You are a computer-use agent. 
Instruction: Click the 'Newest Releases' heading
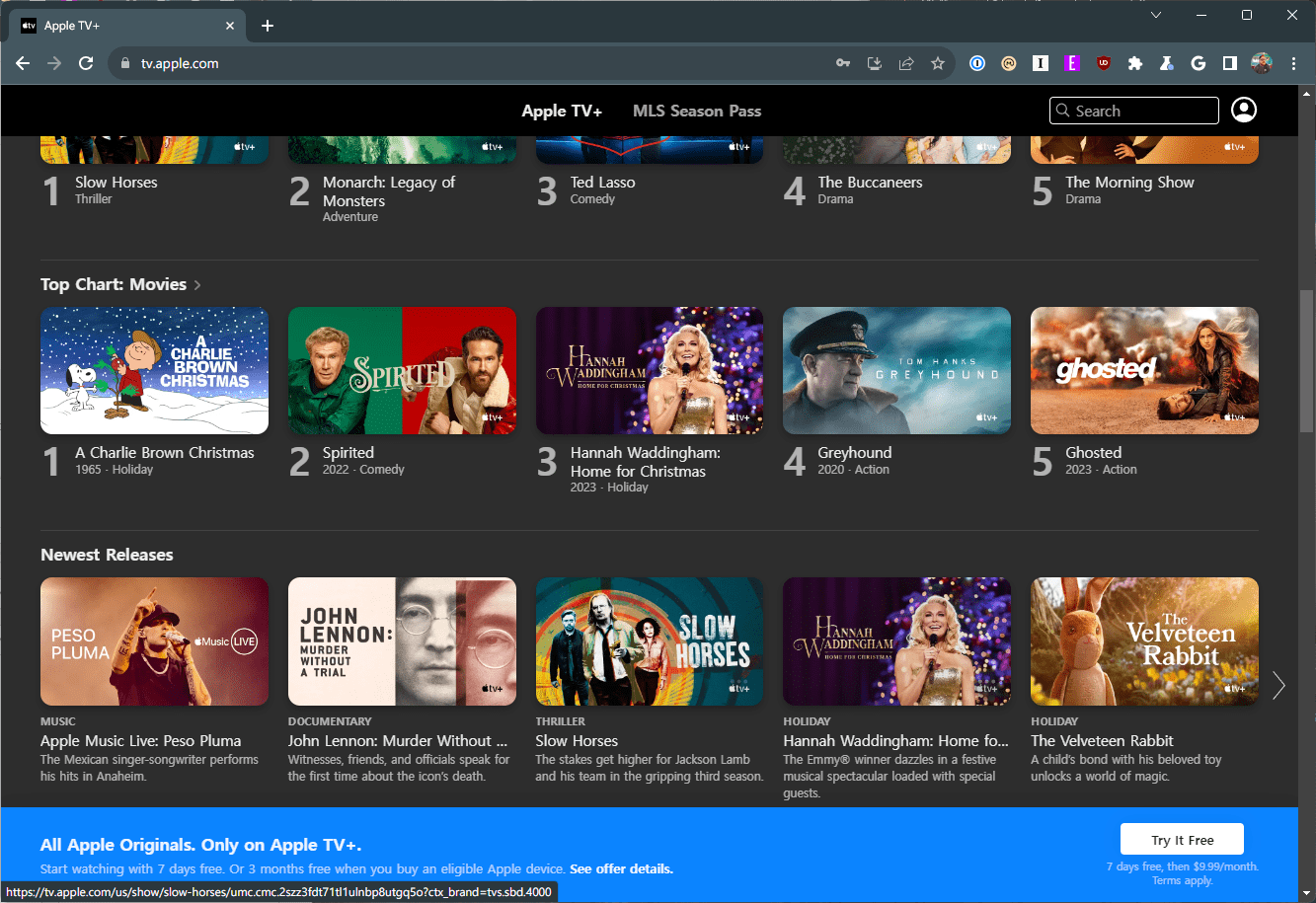pos(107,555)
